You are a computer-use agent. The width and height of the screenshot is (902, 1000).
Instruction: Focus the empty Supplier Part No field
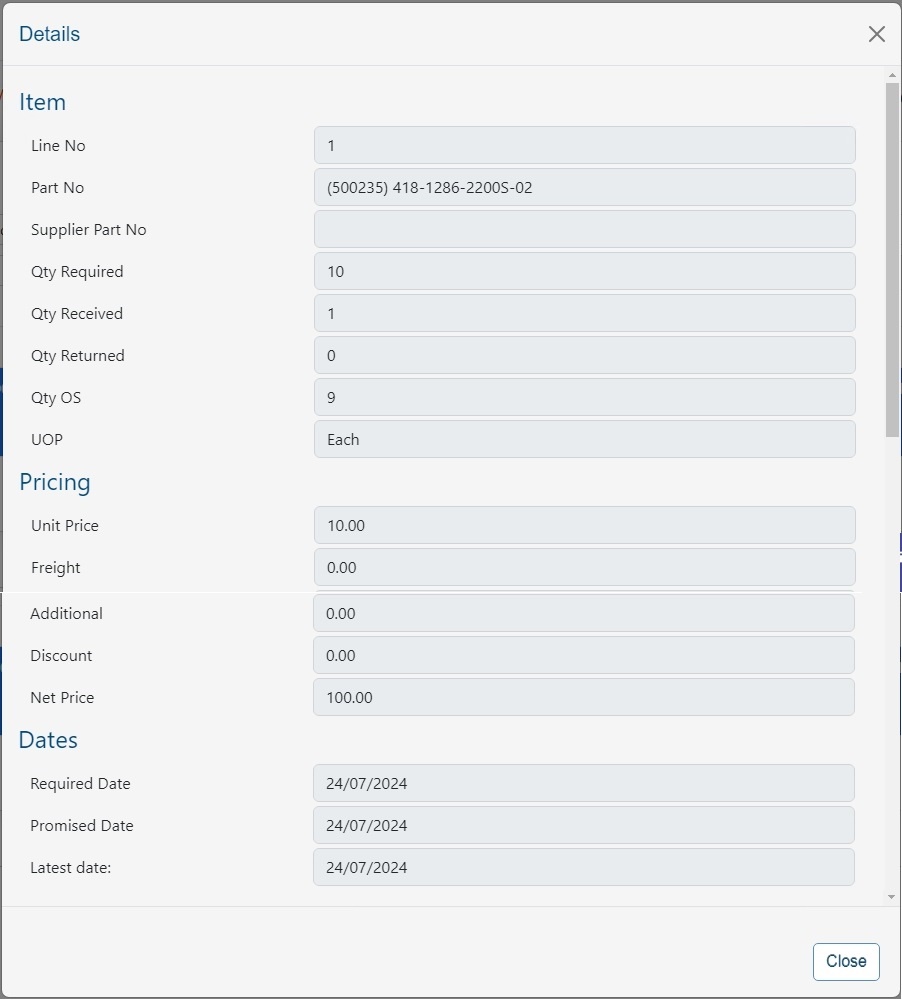click(x=584, y=229)
